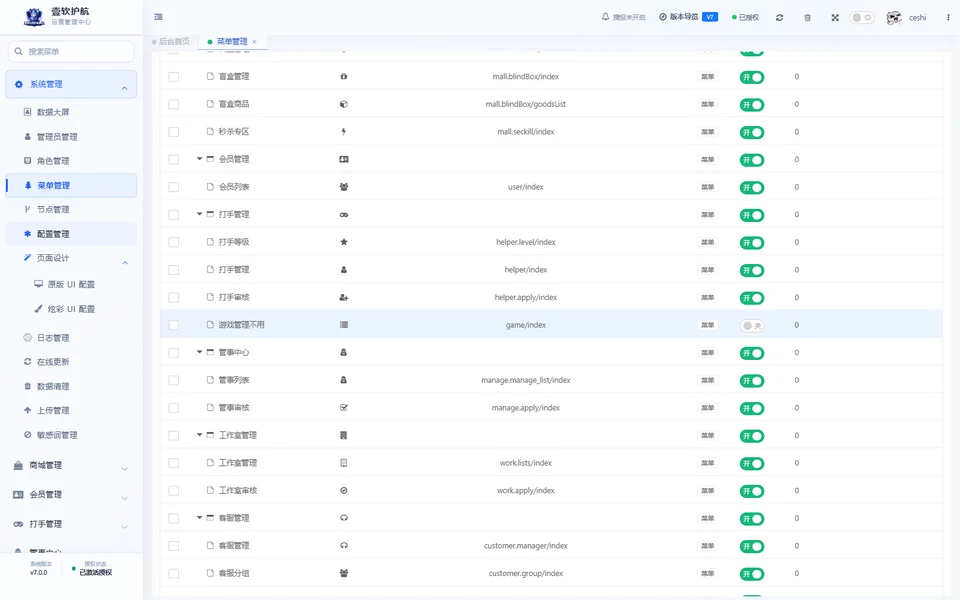Click the circle-check icon in 工作室审核 row
This screenshot has height=600, width=960.
[x=343, y=490]
